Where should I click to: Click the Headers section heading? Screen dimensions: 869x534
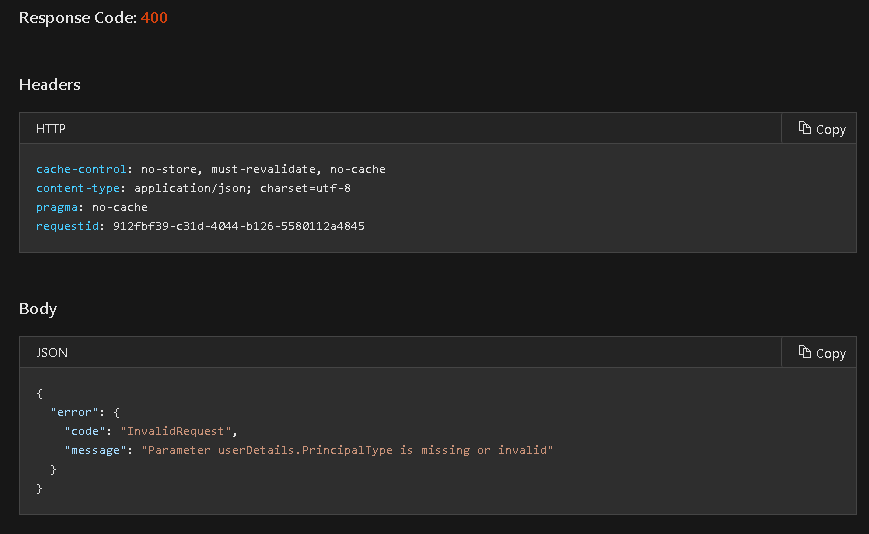pos(50,85)
